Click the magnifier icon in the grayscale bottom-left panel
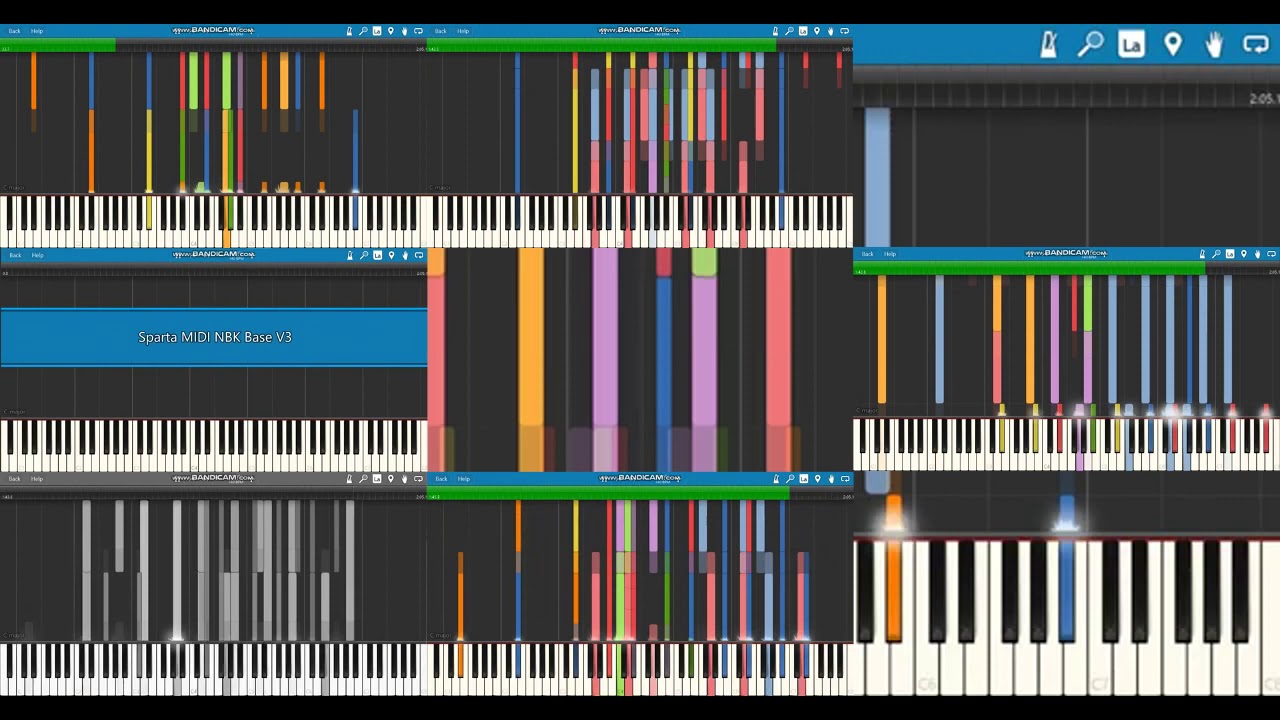The height and width of the screenshot is (720, 1280). click(x=363, y=479)
